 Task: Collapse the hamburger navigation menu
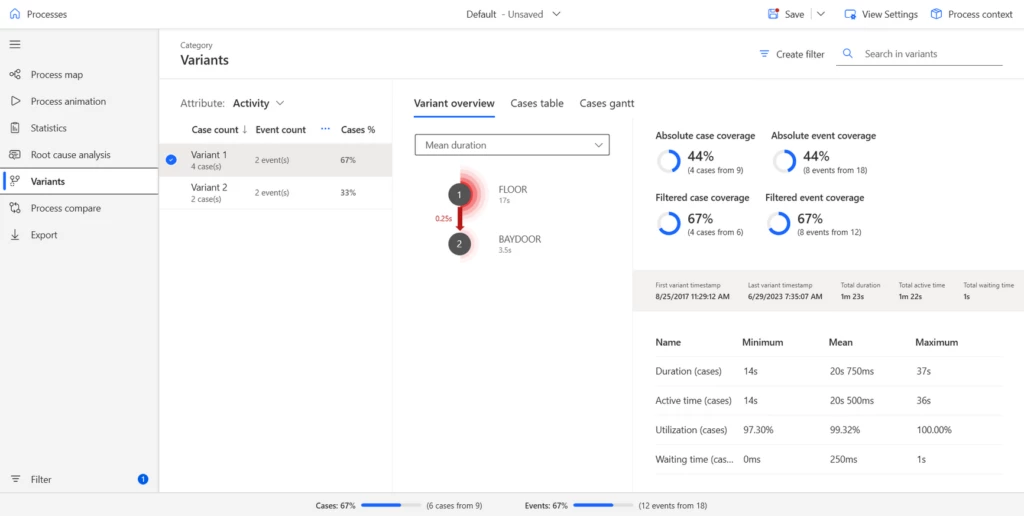15,44
